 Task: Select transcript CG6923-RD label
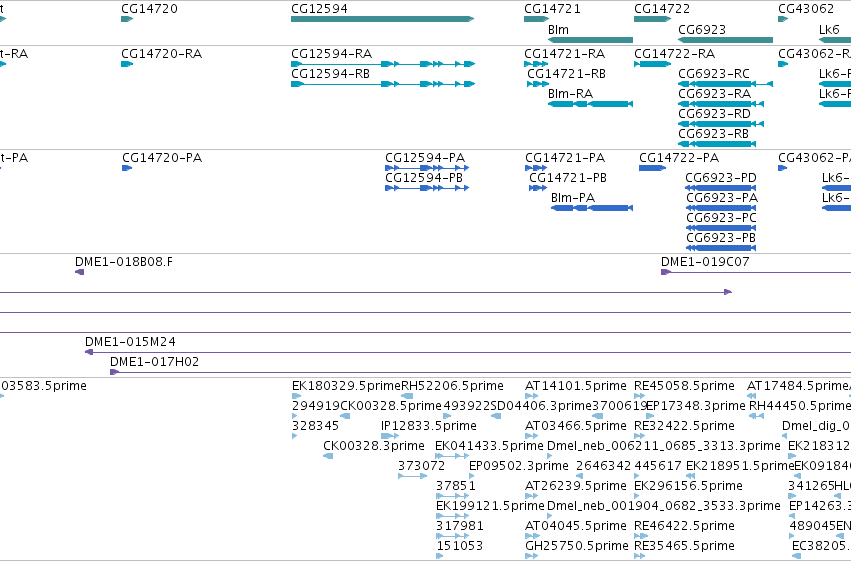tap(714, 114)
